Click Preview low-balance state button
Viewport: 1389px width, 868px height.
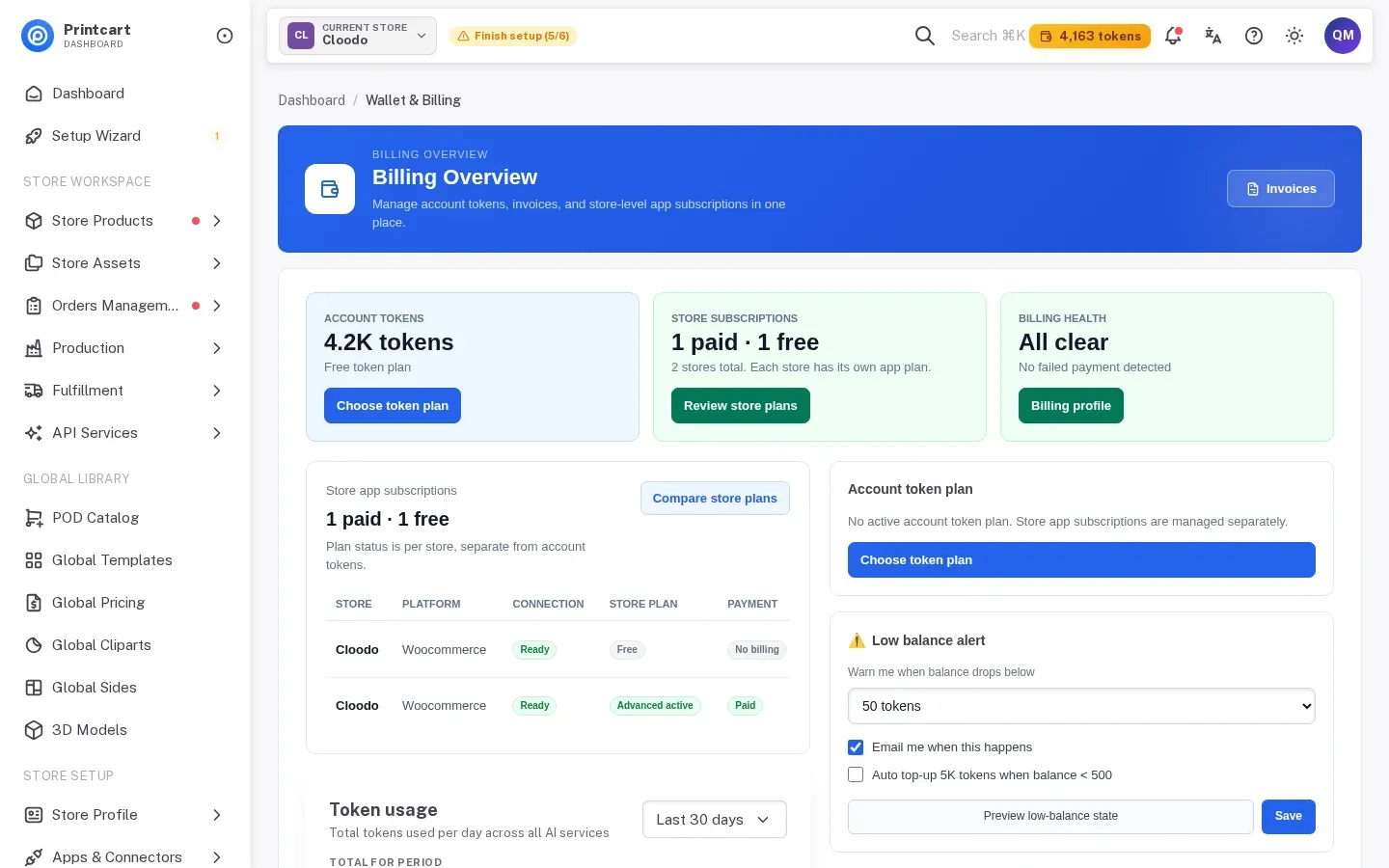(x=1050, y=816)
